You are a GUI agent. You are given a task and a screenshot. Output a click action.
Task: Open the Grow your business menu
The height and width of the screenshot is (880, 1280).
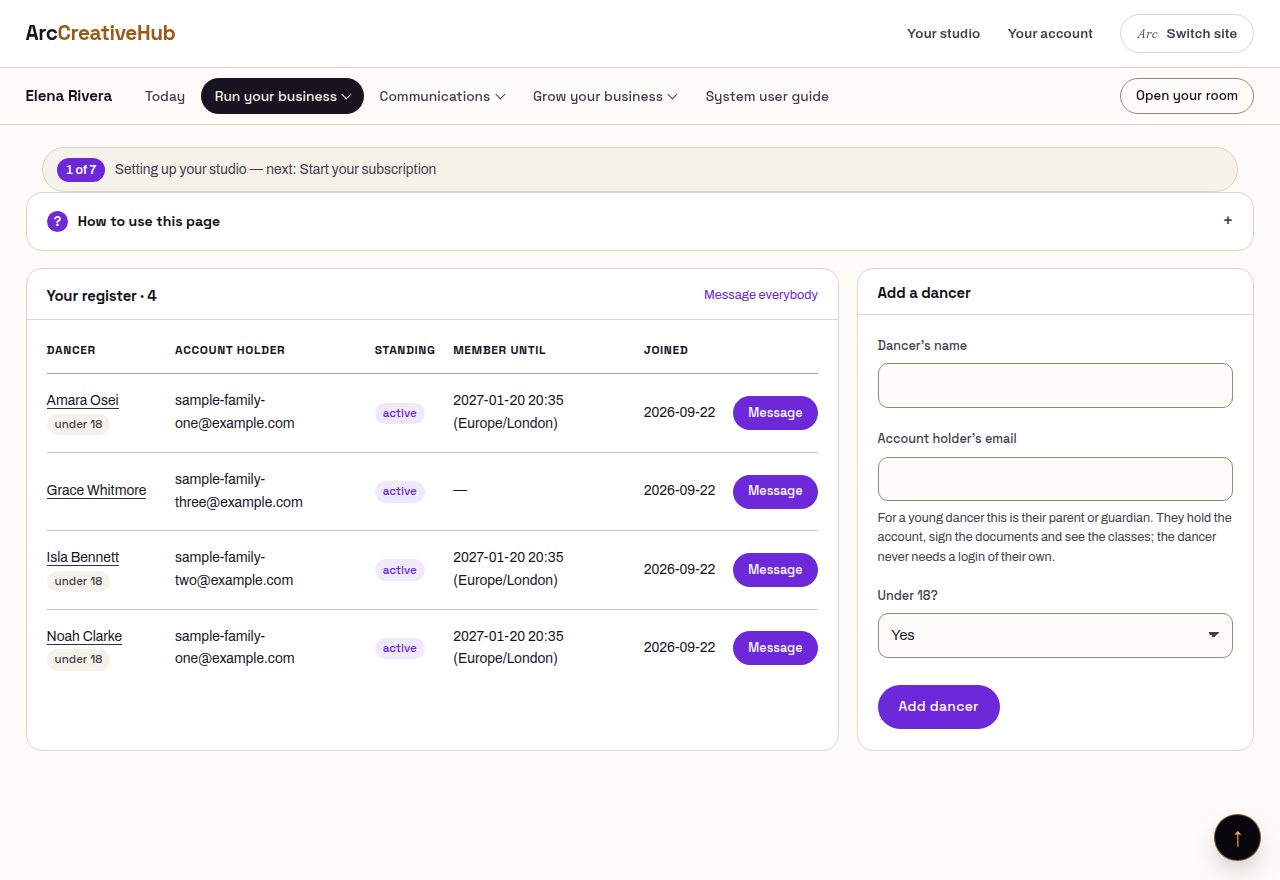(605, 96)
